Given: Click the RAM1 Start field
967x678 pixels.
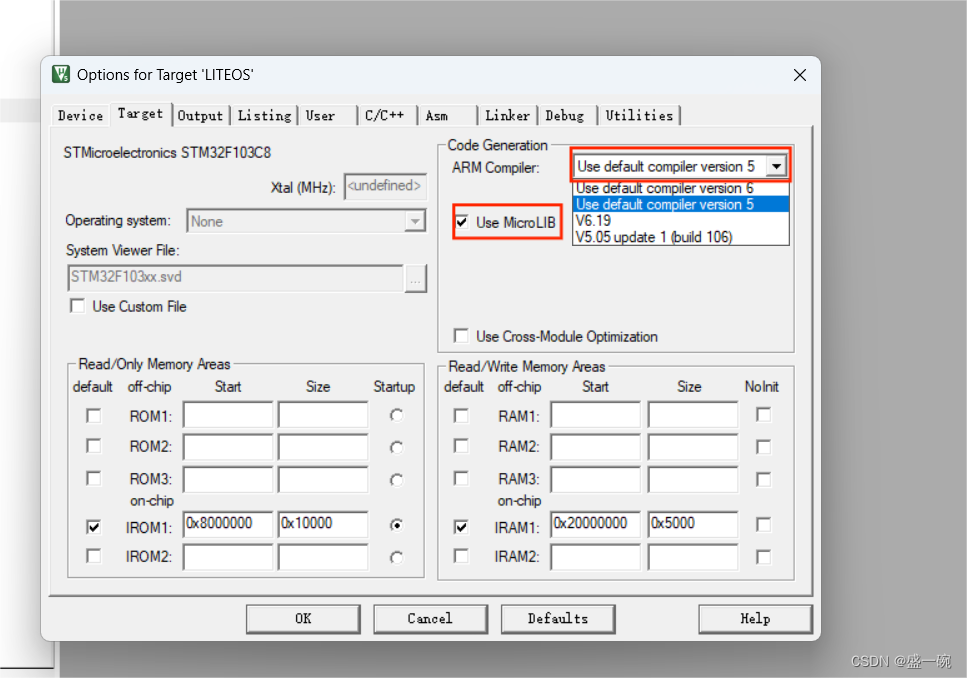Looking at the screenshot, I should pyautogui.click(x=596, y=415).
